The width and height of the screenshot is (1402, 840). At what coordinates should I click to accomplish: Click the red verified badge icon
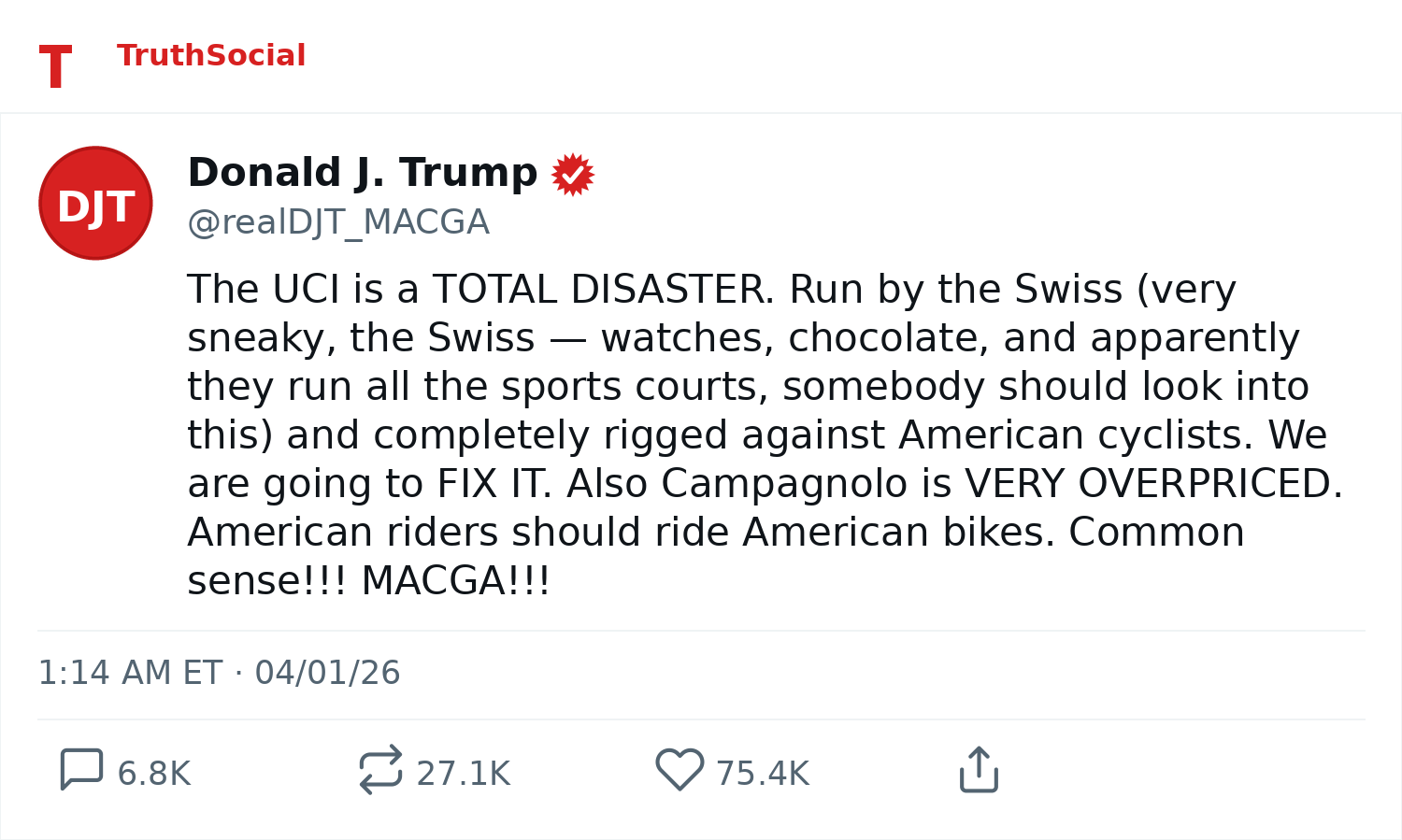[573, 175]
